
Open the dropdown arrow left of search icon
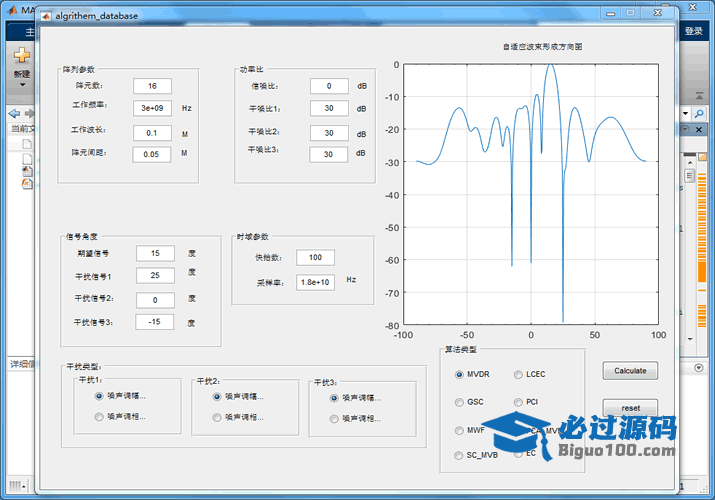[x=685, y=113]
